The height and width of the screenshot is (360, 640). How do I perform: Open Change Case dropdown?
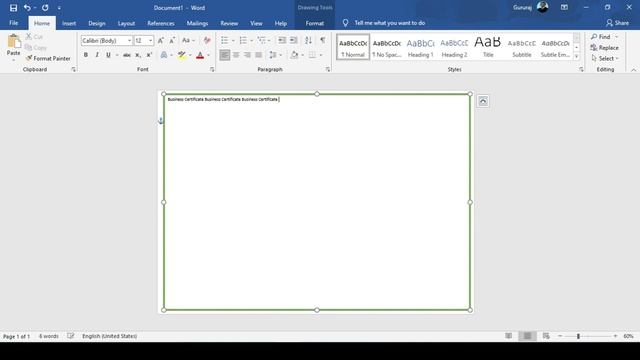pyautogui.click(x=188, y=40)
